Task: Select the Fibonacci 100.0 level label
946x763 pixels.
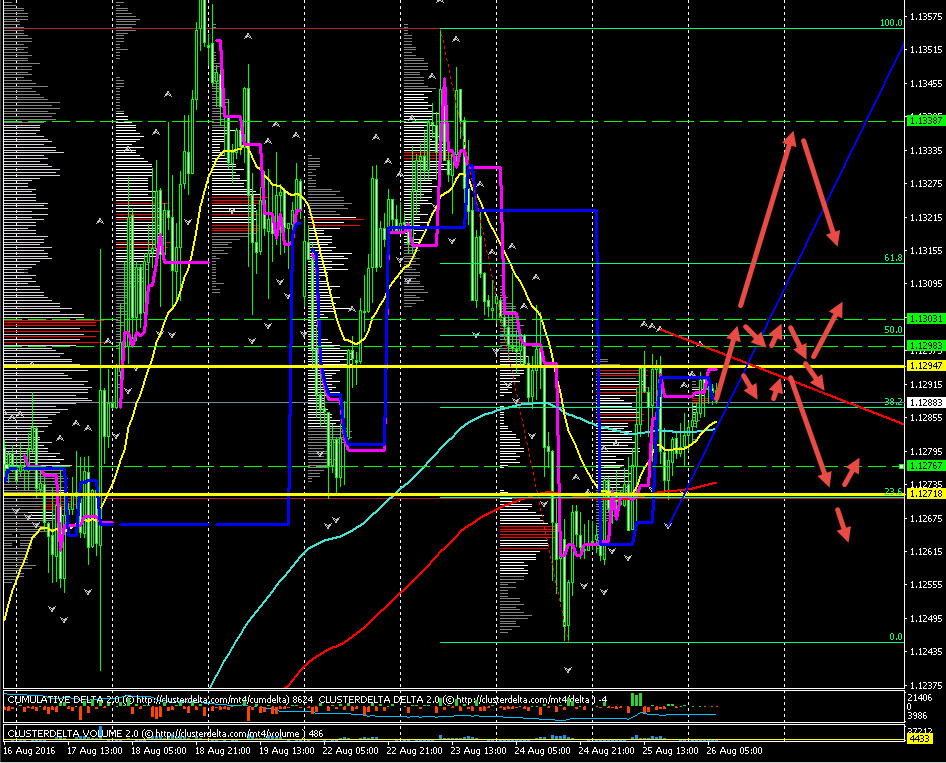Action: 891,23
